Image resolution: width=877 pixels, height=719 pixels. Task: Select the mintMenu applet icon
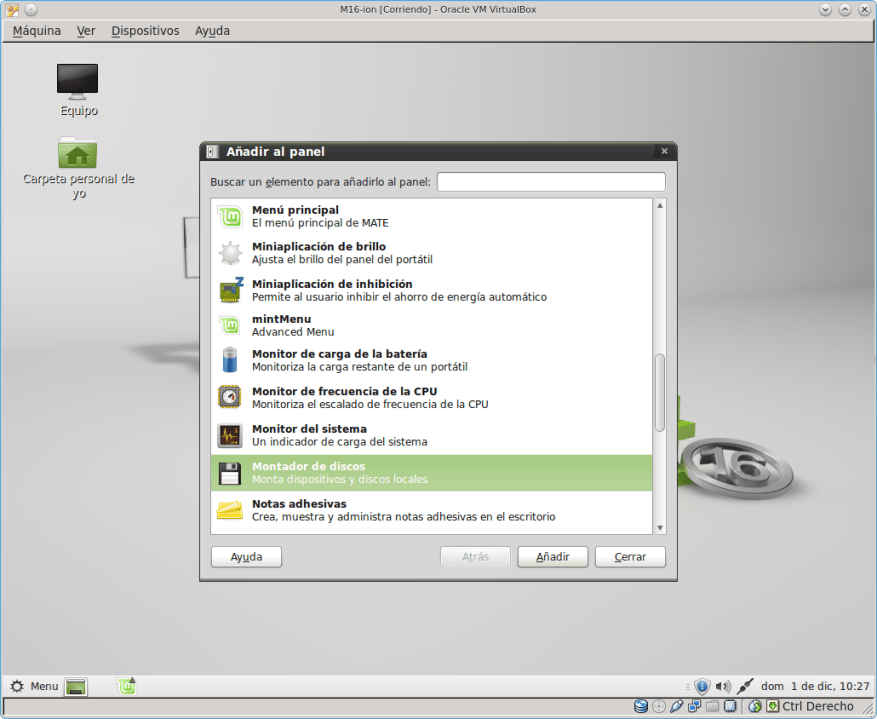click(230, 325)
